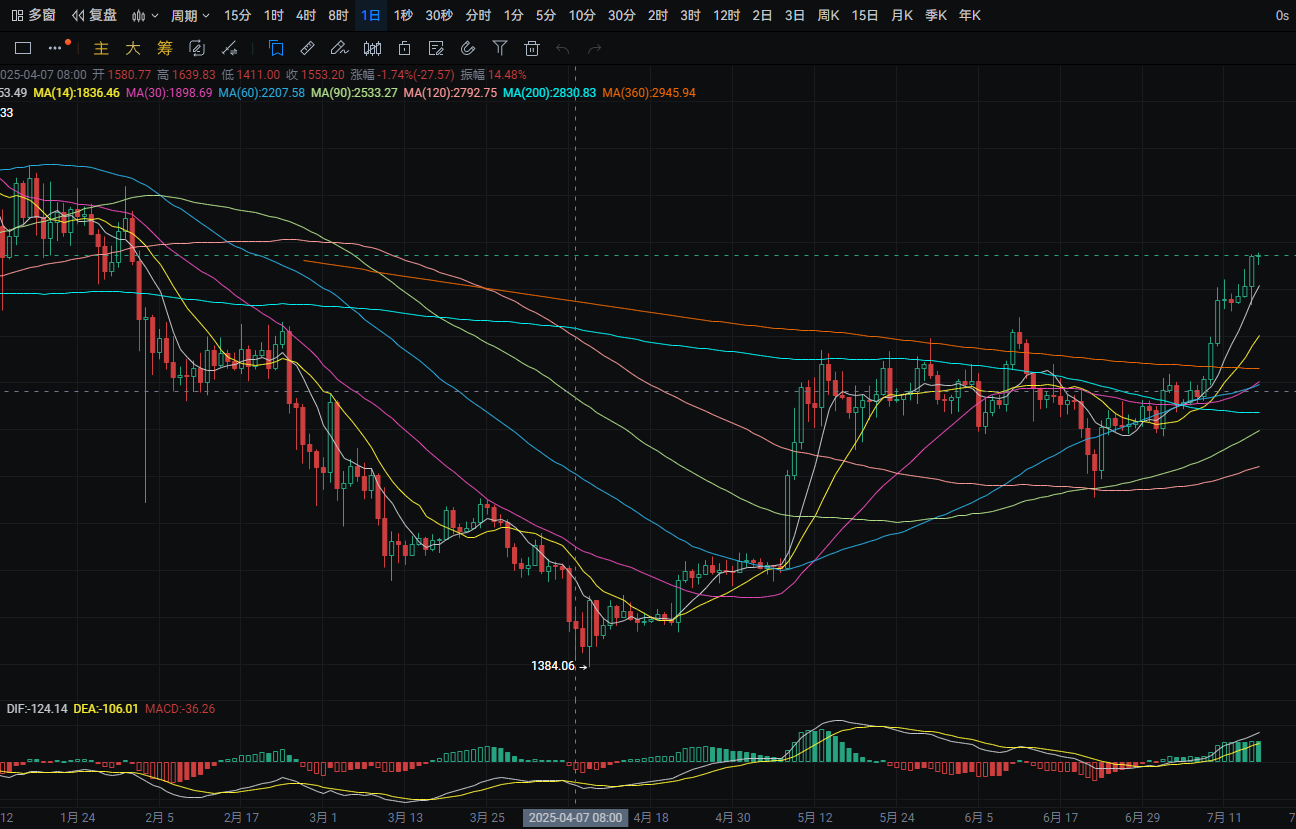Image resolution: width=1296 pixels, height=829 pixels.
Task: Click the 2025-04-07 08:00 time axis label
Action: [x=576, y=818]
